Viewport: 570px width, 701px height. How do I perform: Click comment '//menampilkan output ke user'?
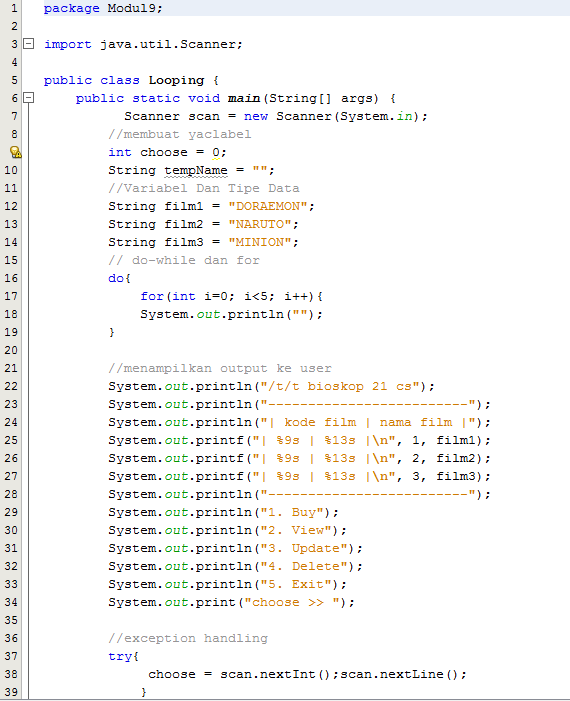click(x=220, y=368)
